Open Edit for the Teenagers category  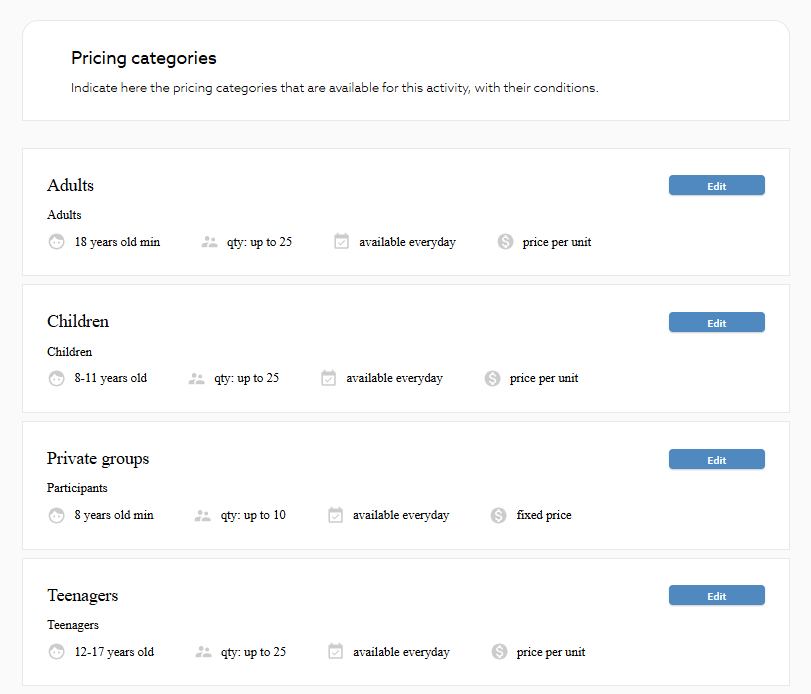716,596
